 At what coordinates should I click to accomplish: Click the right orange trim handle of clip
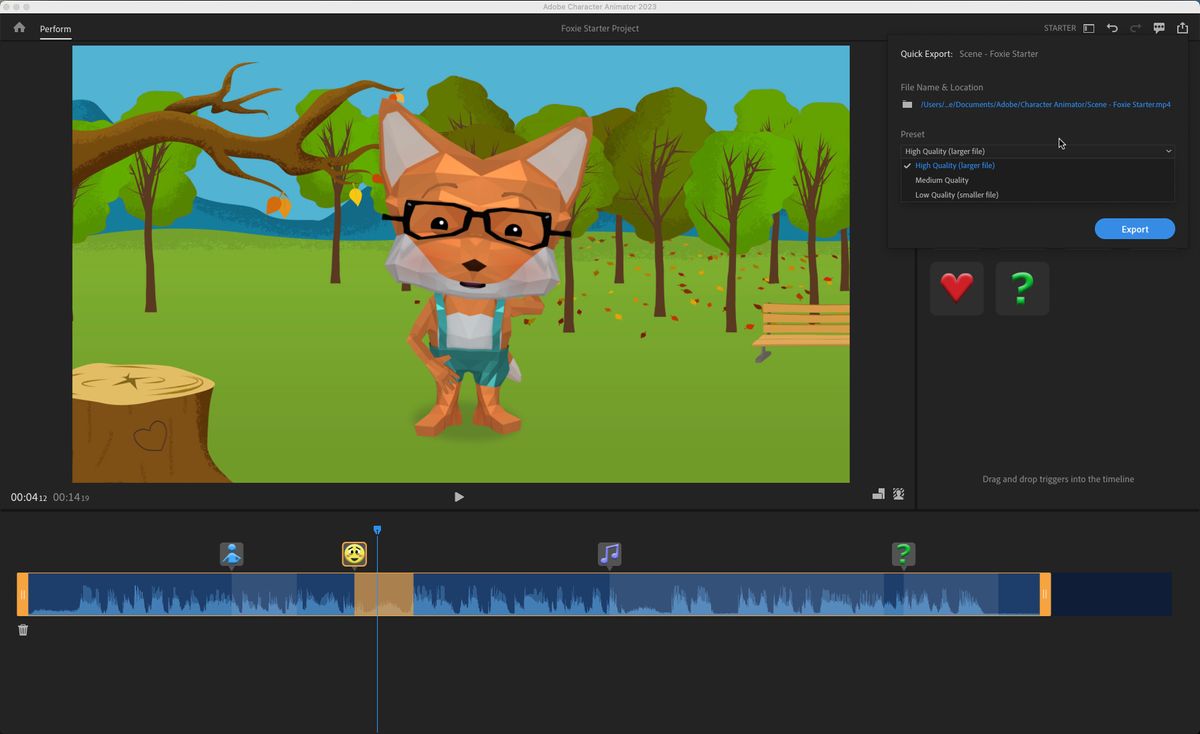tap(1045, 594)
